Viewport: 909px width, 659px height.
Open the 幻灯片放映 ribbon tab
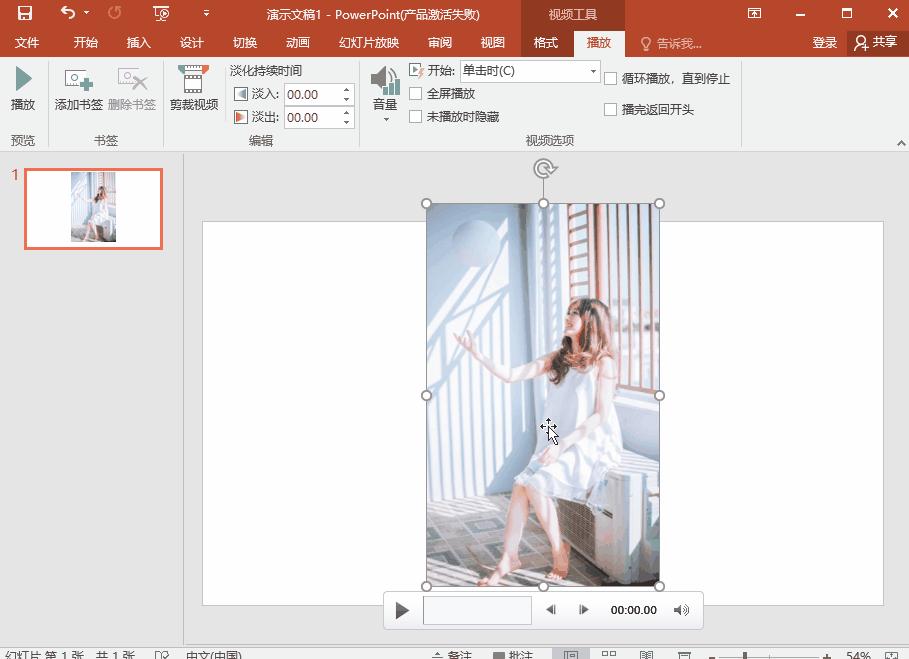click(368, 43)
